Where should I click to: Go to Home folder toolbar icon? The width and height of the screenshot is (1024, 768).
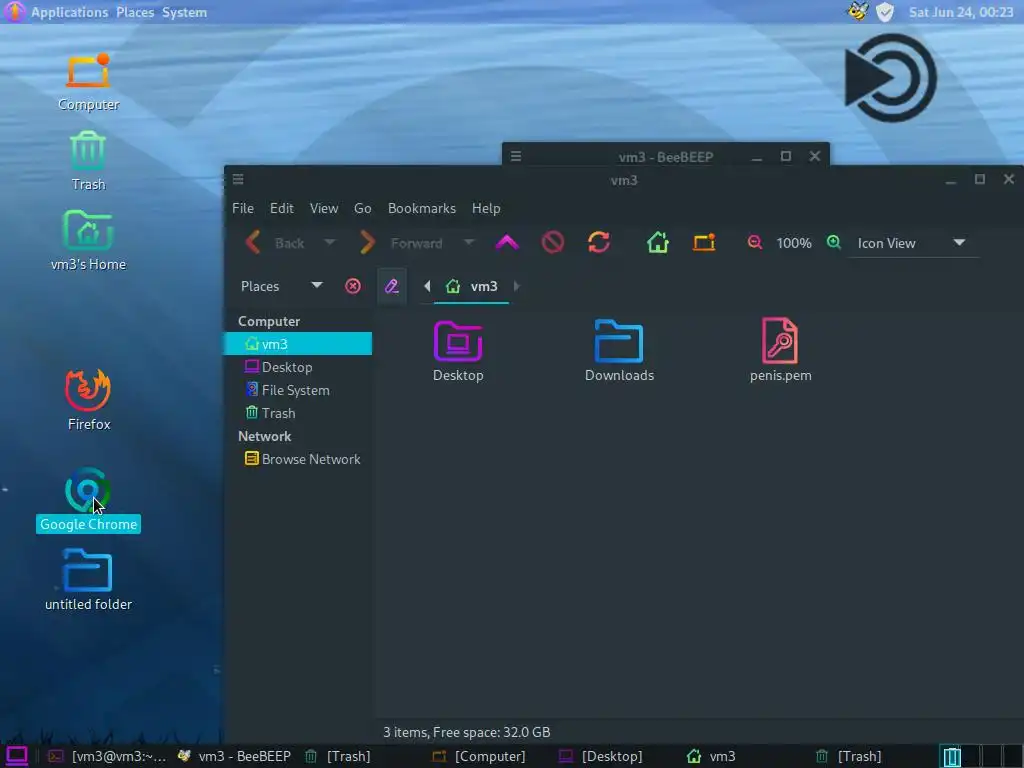point(658,243)
